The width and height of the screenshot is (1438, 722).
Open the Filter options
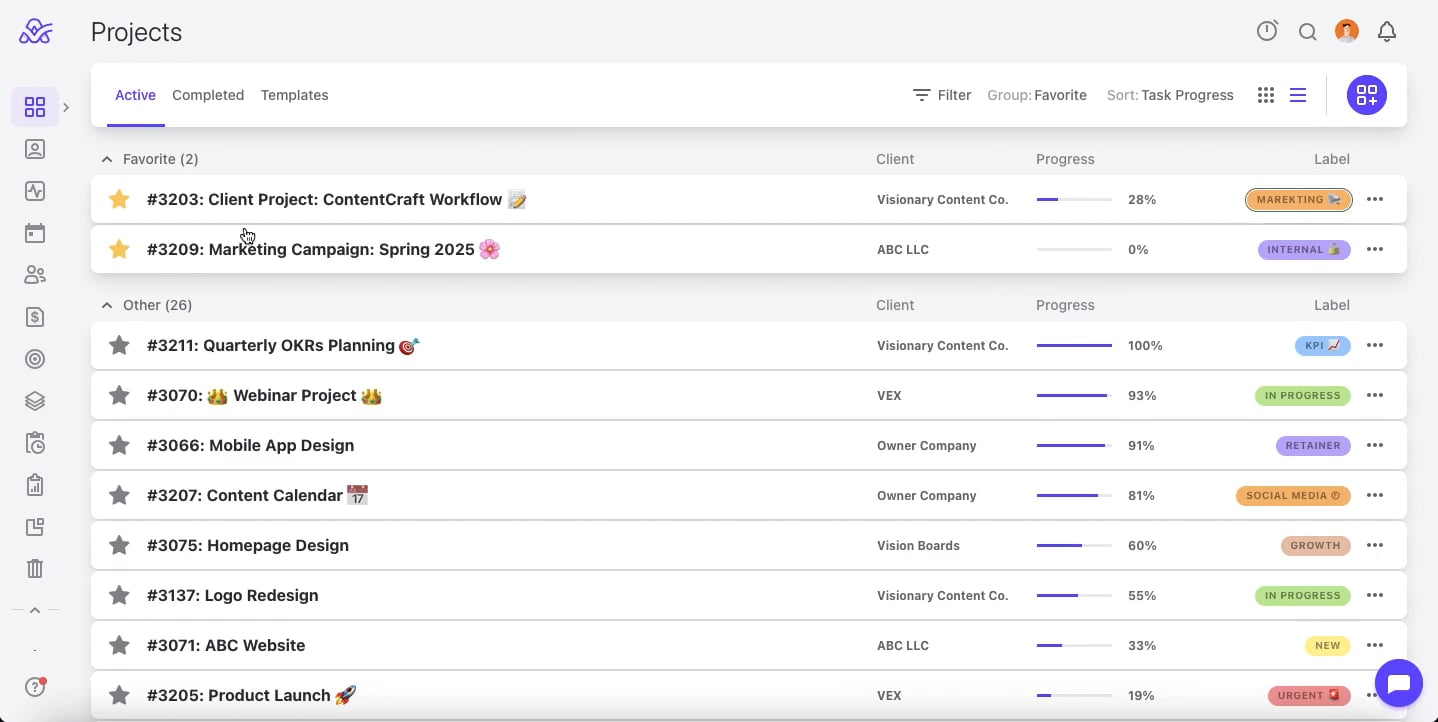tap(942, 95)
